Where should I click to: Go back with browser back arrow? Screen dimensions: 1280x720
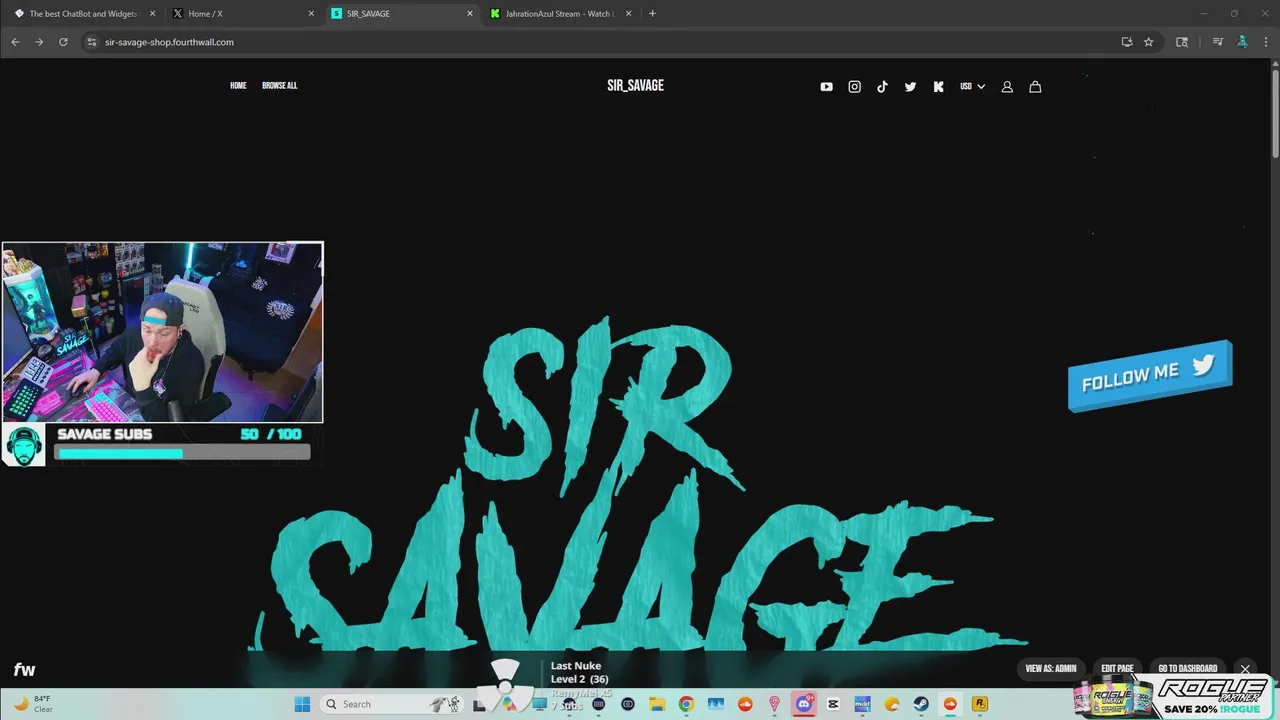coord(15,42)
